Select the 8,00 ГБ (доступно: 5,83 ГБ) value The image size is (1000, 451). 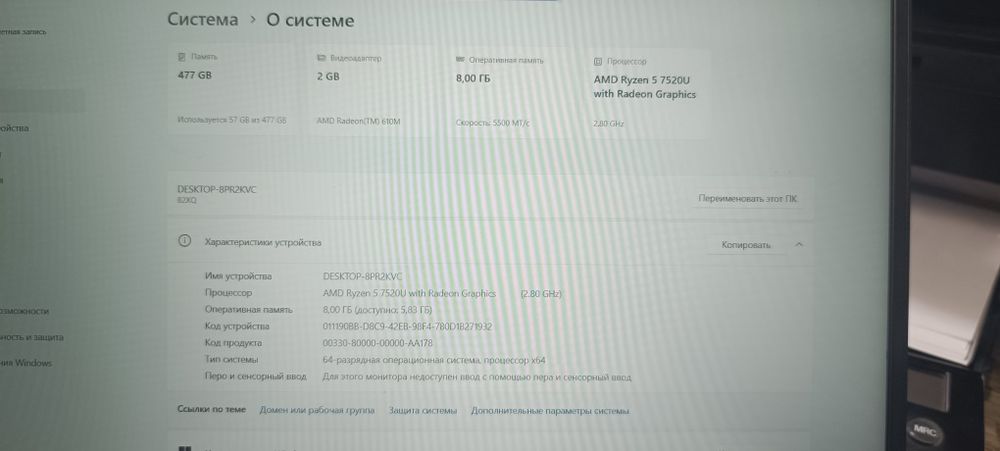[378, 309]
